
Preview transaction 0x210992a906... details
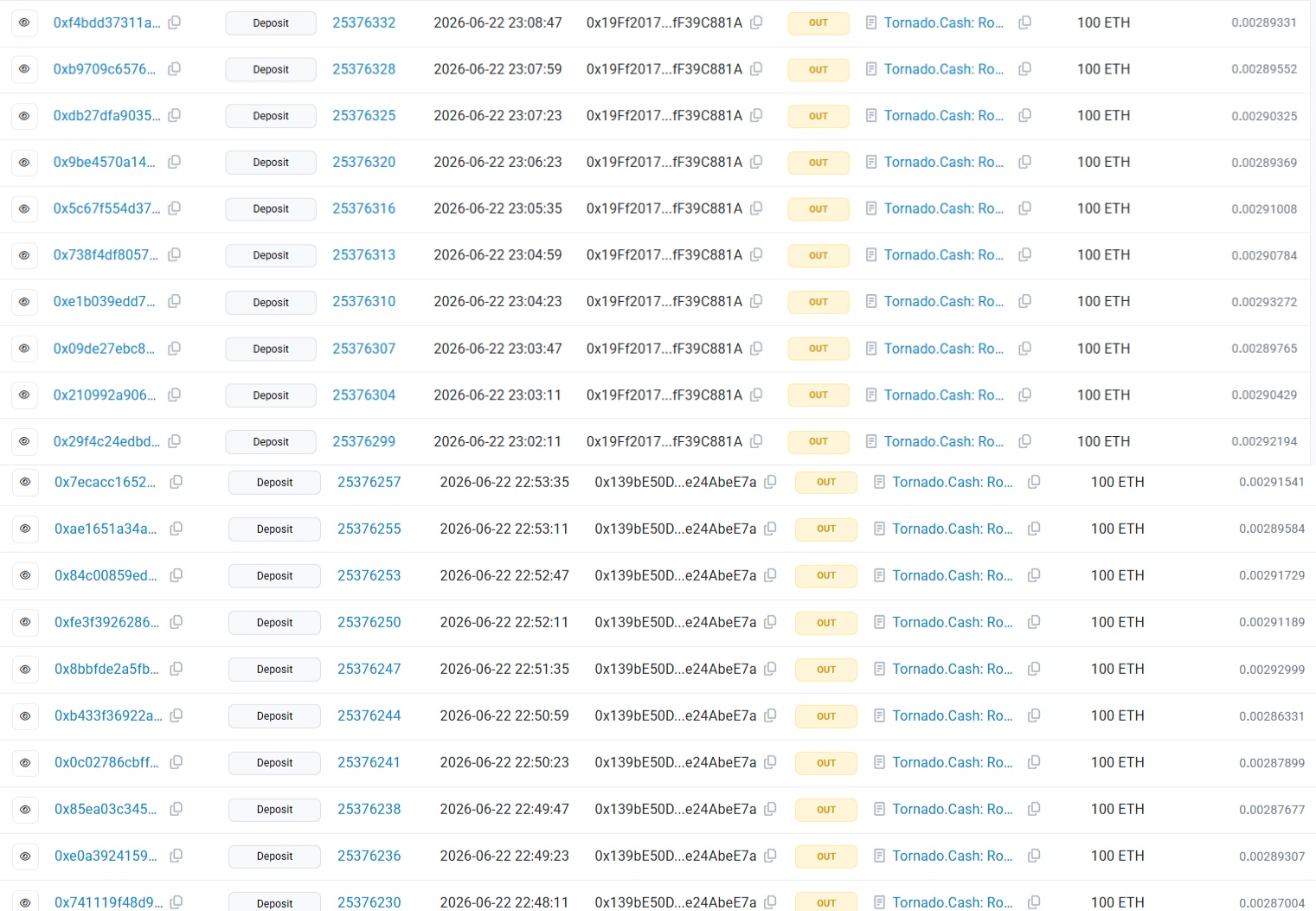24,395
